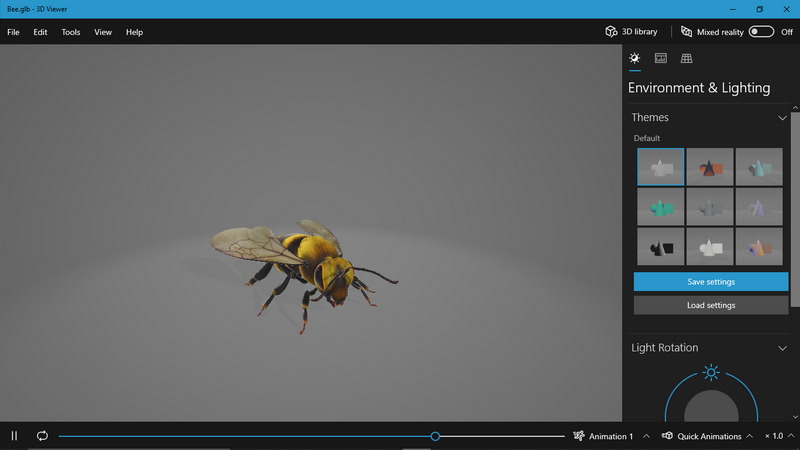Switch to the Stats & Shading tab icon
The height and width of the screenshot is (450, 800).
click(x=661, y=58)
